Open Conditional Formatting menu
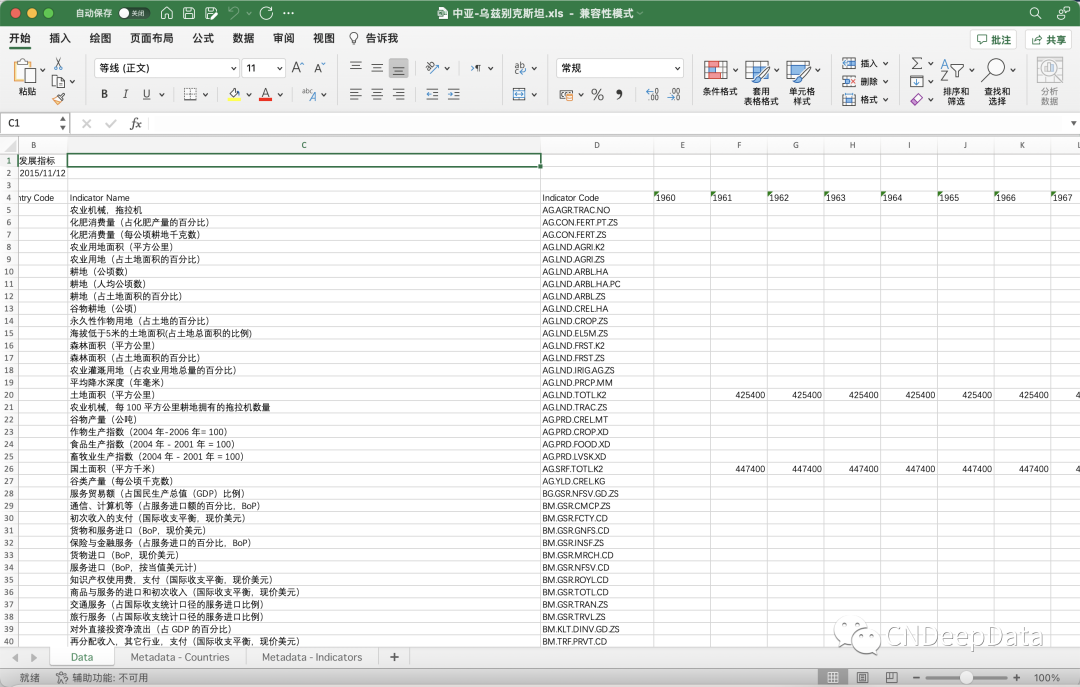This screenshot has height=687, width=1080. point(720,77)
